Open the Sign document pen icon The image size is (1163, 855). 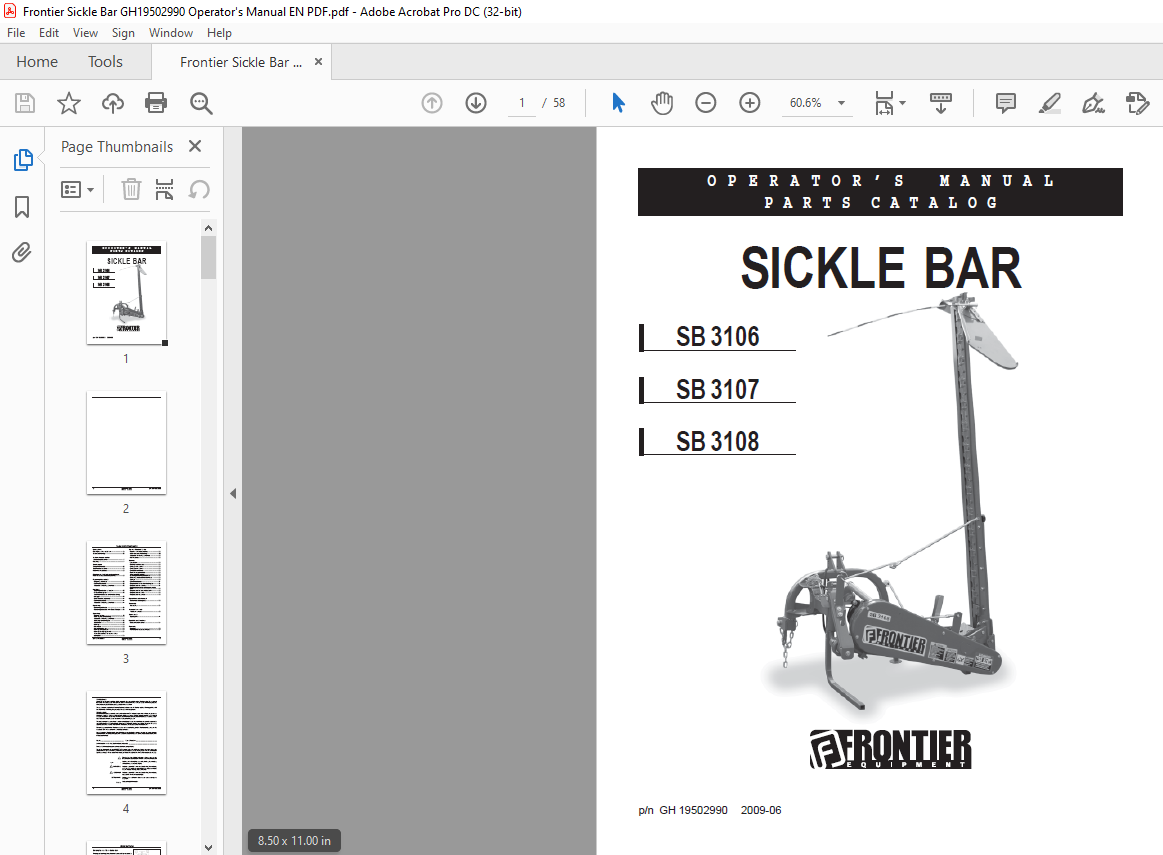click(x=1093, y=103)
